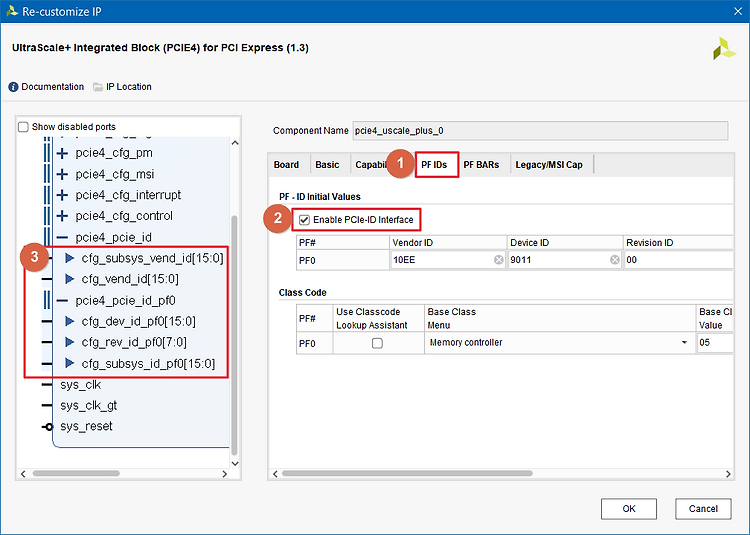Open the Base Class Menu dropdown

(684, 343)
